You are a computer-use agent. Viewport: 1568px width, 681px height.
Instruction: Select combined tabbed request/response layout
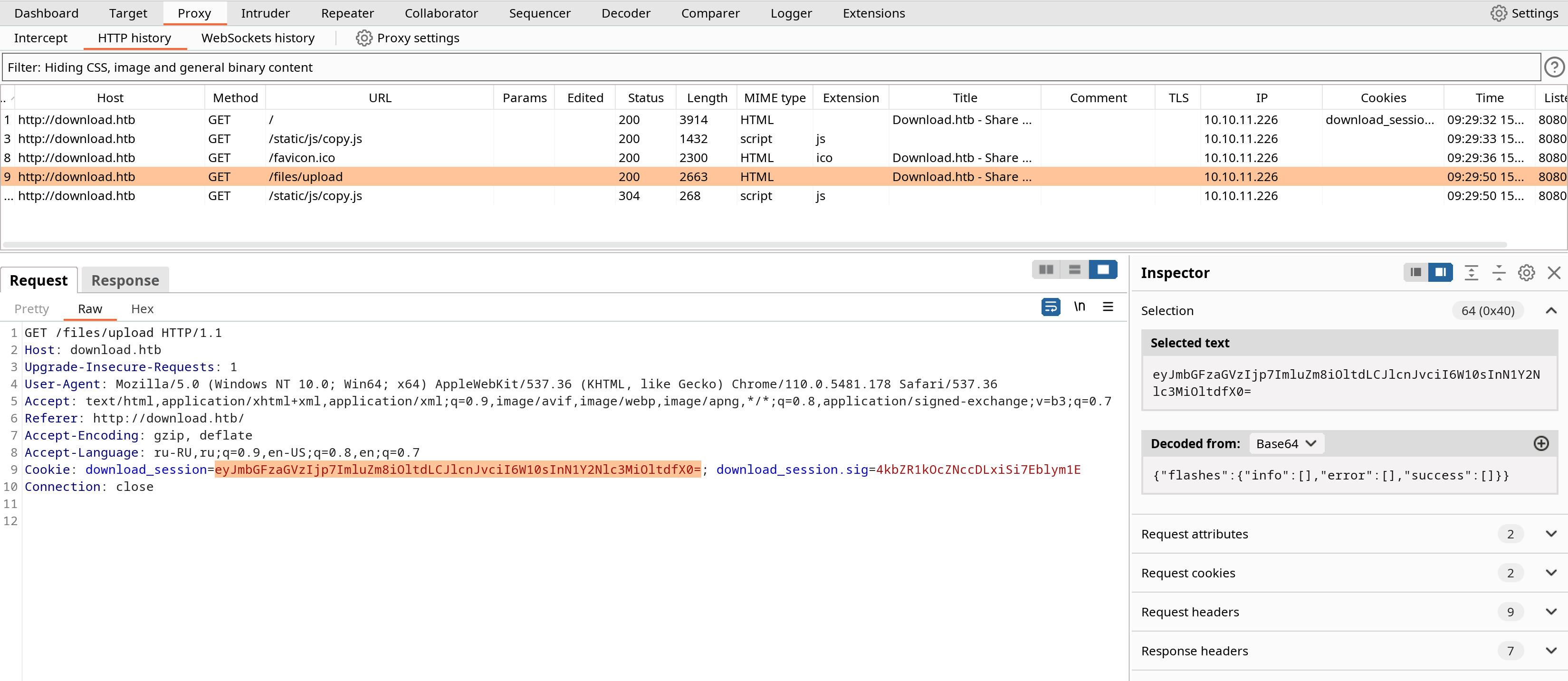click(1103, 269)
